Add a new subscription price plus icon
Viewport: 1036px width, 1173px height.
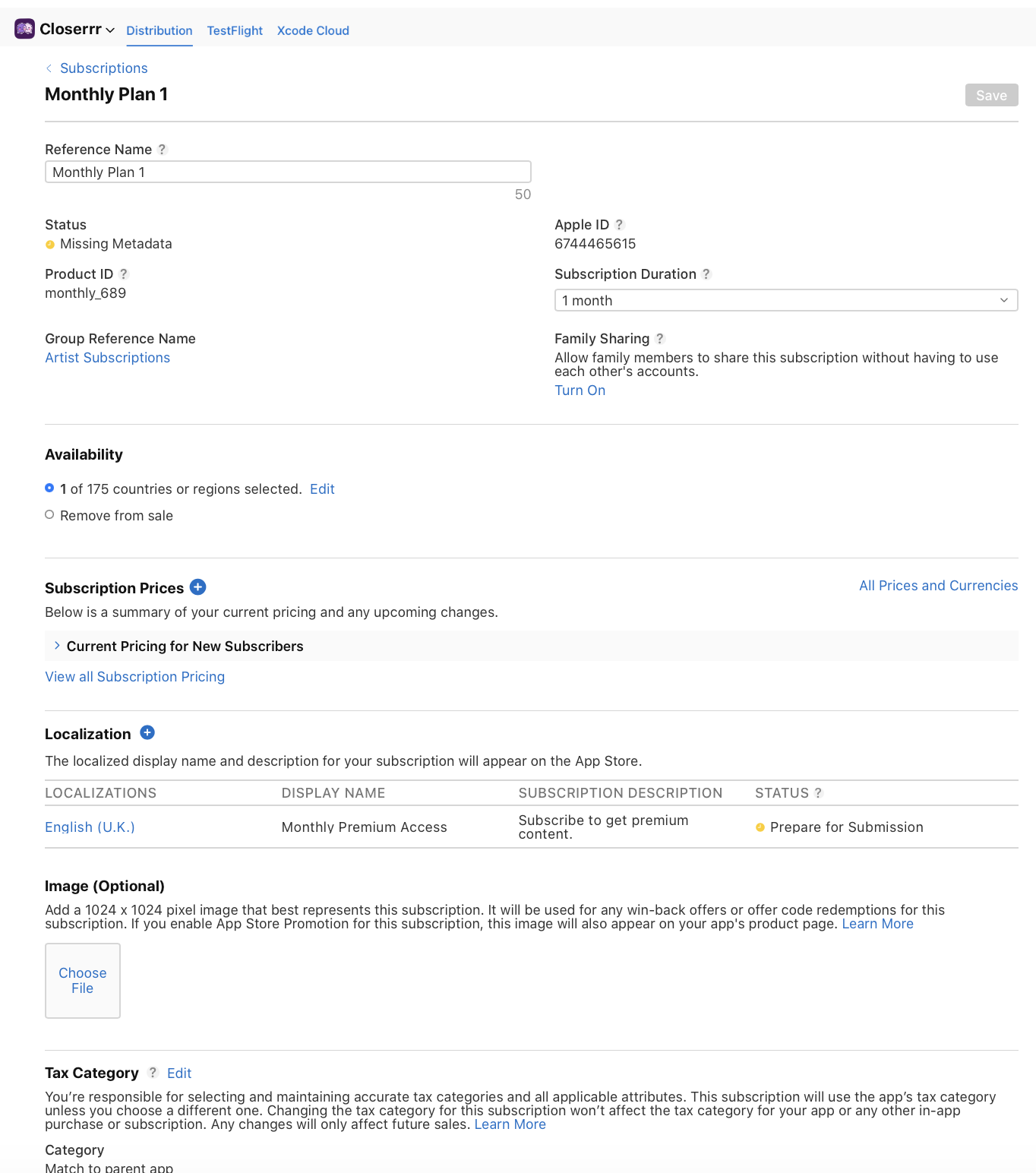tap(198, 587)
